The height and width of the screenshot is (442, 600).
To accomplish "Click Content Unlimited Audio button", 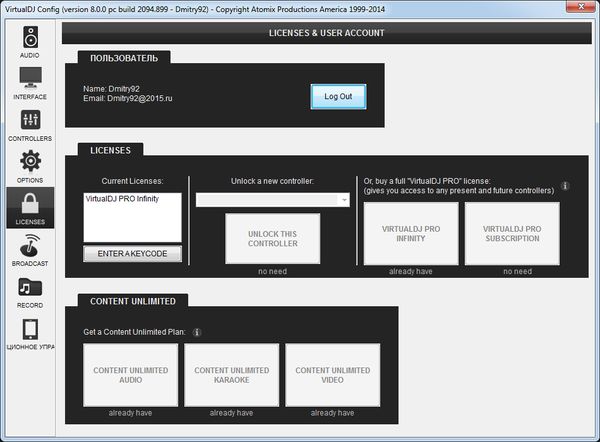I will click(130, 375).
